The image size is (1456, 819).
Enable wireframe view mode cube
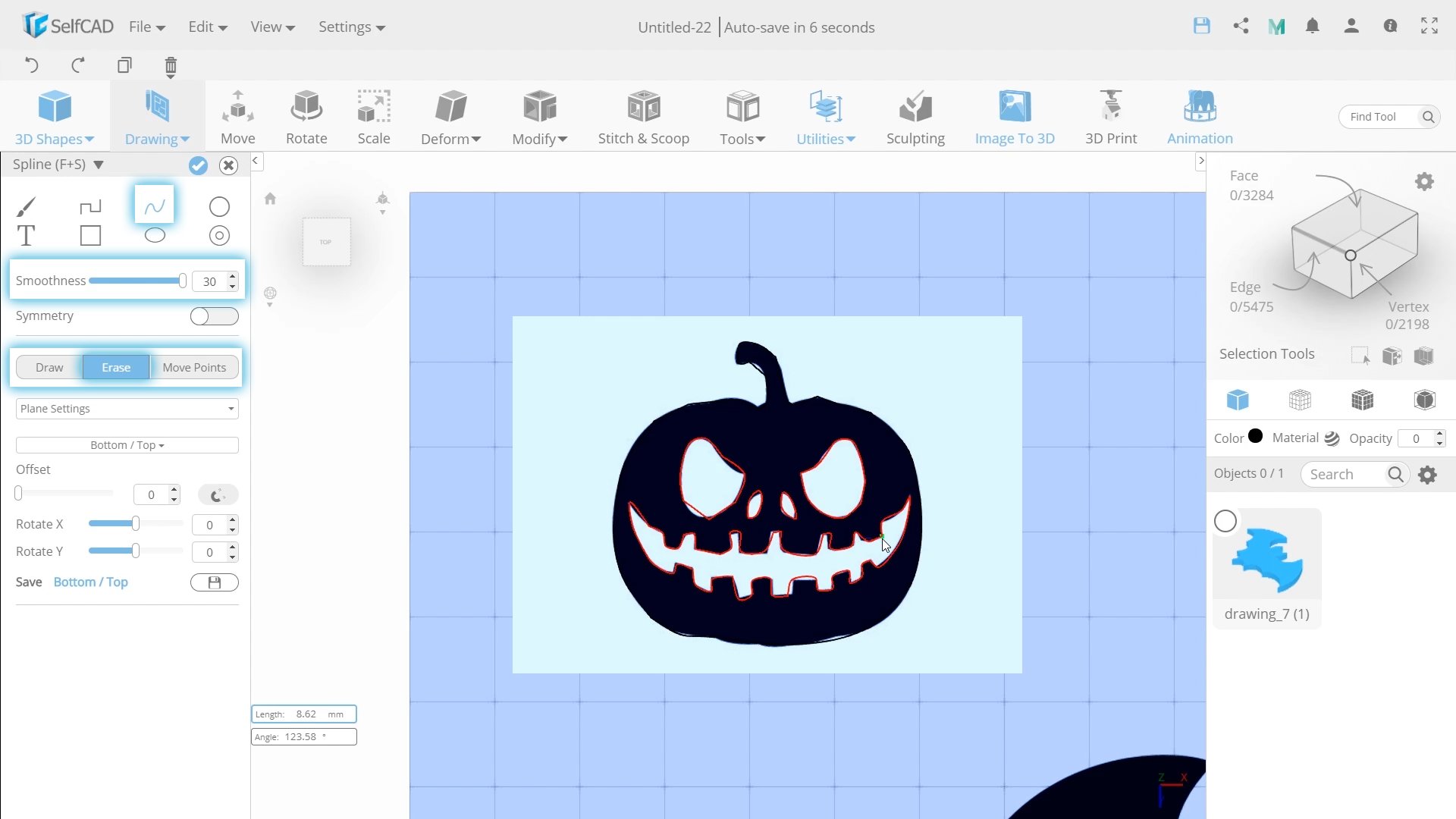click(1300, 400)
